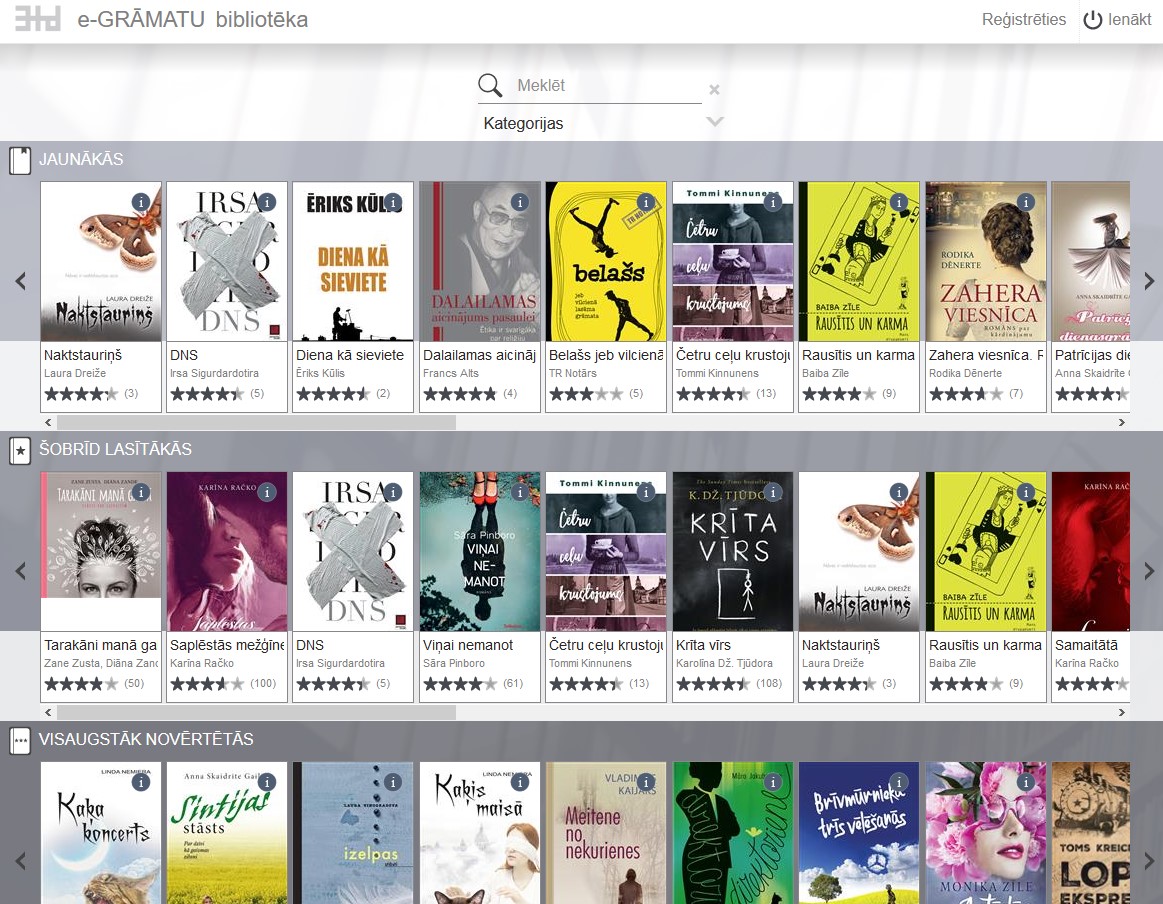This screenshot has width=1163, height=904.
Task: Click the Jaunākās section book icon
Action: point(20,160)
